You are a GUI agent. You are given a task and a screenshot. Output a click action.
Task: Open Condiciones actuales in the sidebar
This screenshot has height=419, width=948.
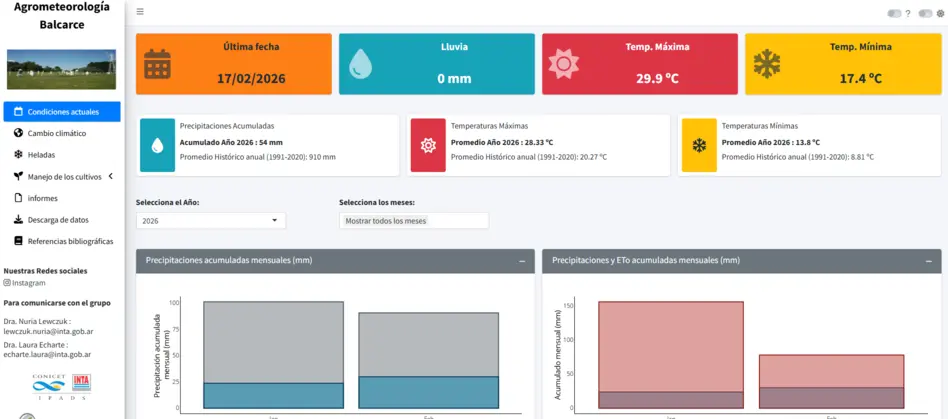tap(62, 112)
